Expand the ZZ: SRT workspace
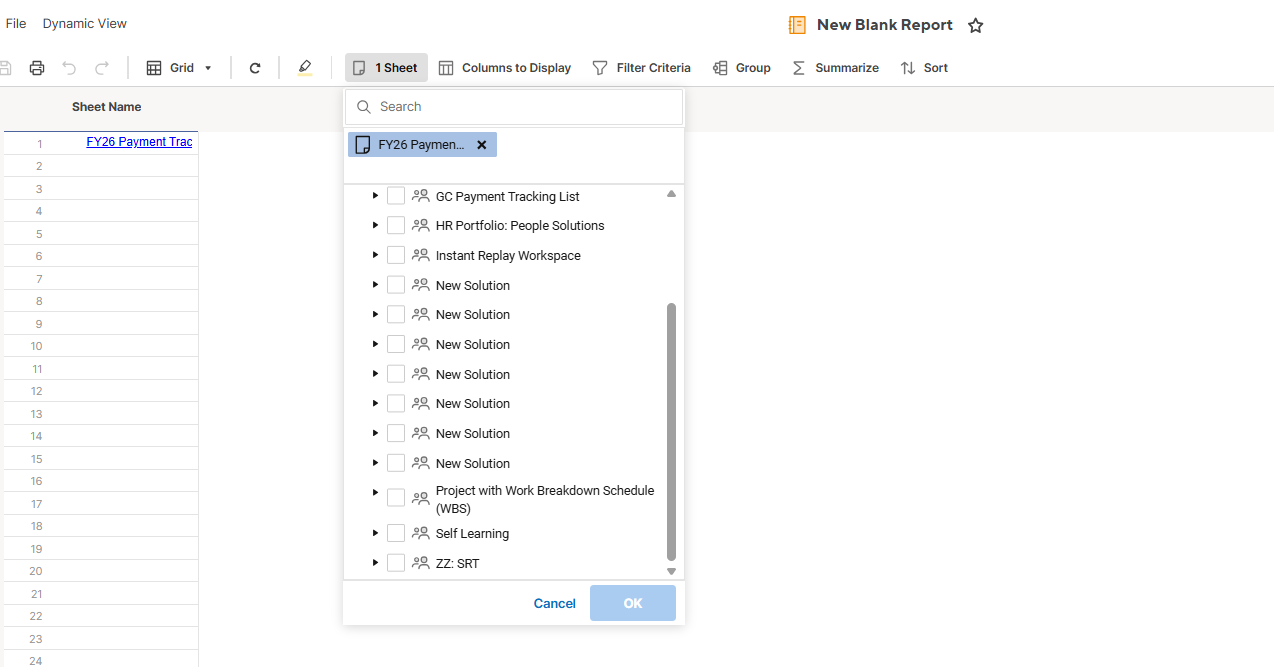 point(375,563)
